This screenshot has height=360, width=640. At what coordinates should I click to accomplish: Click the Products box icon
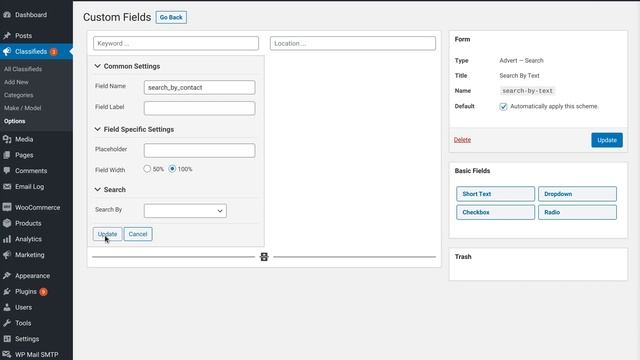[7, 223]
